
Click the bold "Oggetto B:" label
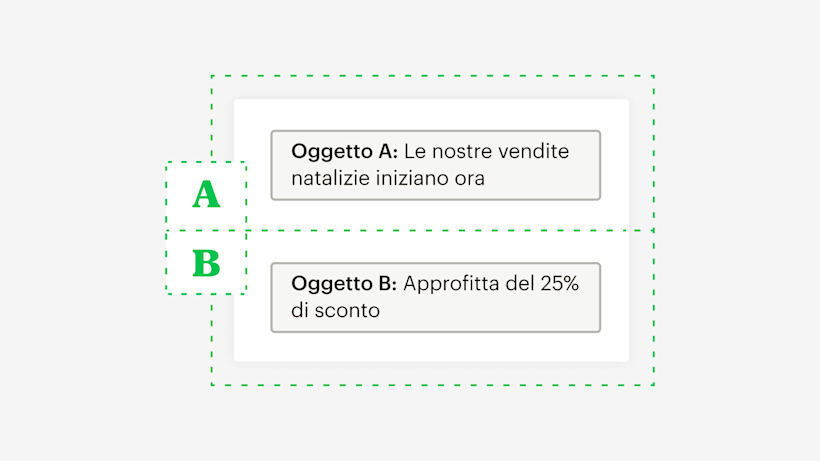click(345, 284)
